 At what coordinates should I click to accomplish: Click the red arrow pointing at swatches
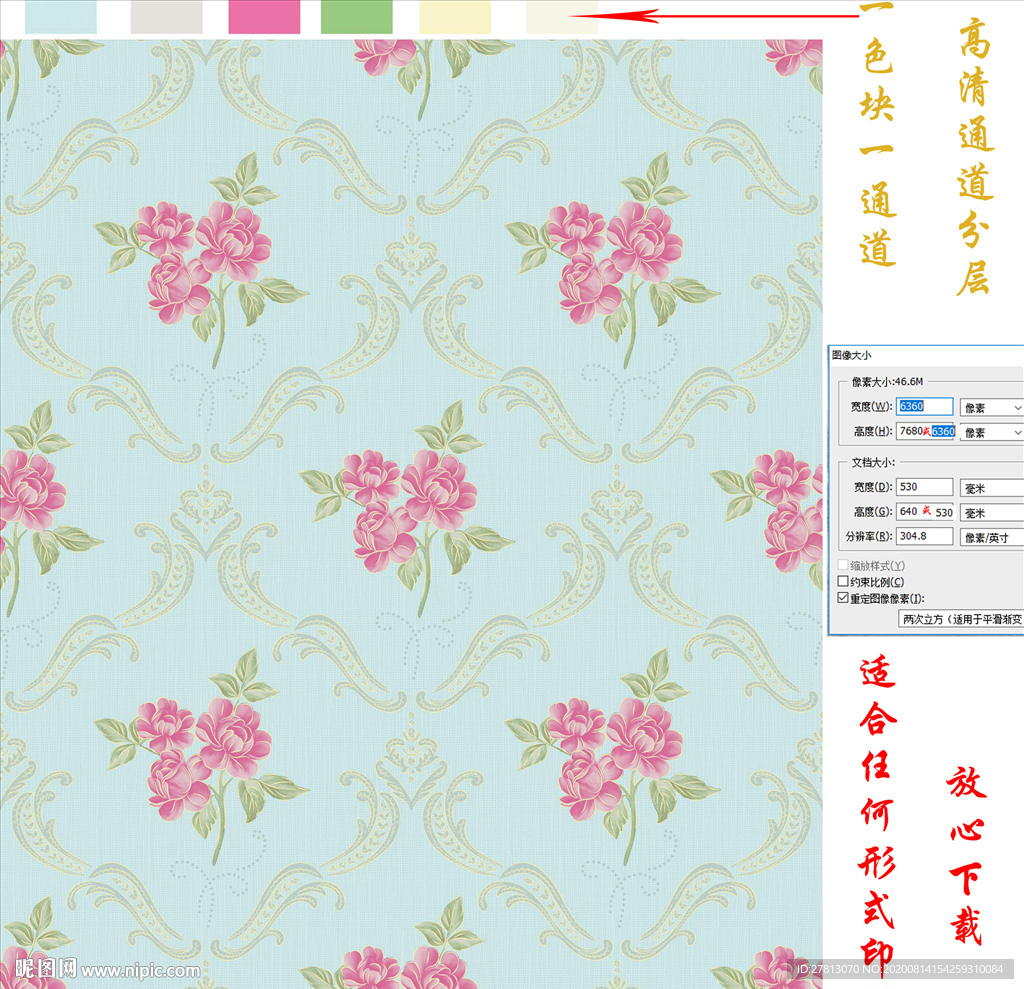(x=730, y=15)
